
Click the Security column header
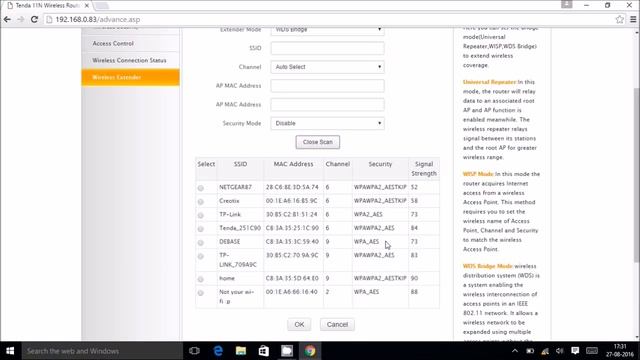380,164
